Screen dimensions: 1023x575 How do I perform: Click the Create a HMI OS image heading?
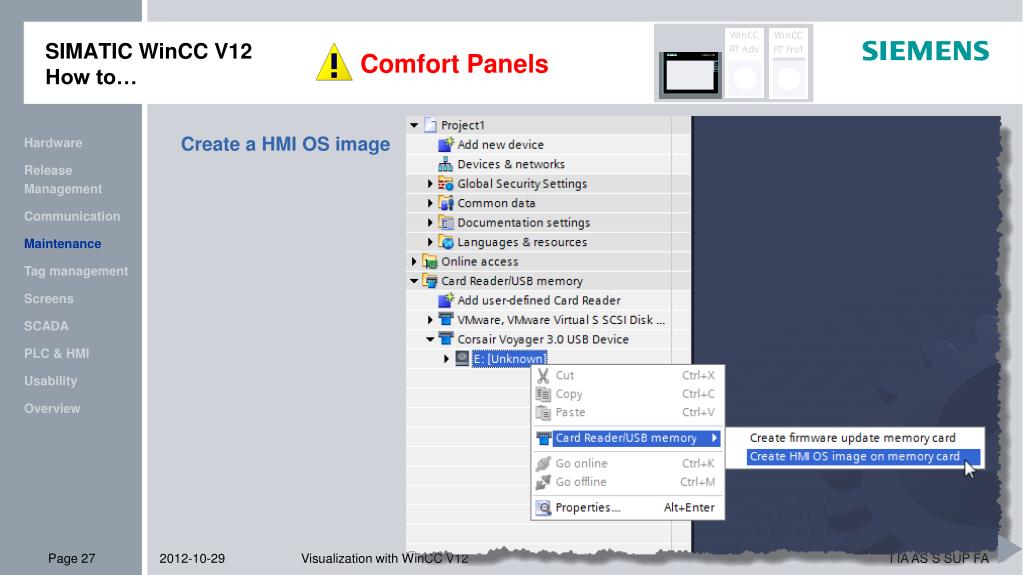point(285,144)
